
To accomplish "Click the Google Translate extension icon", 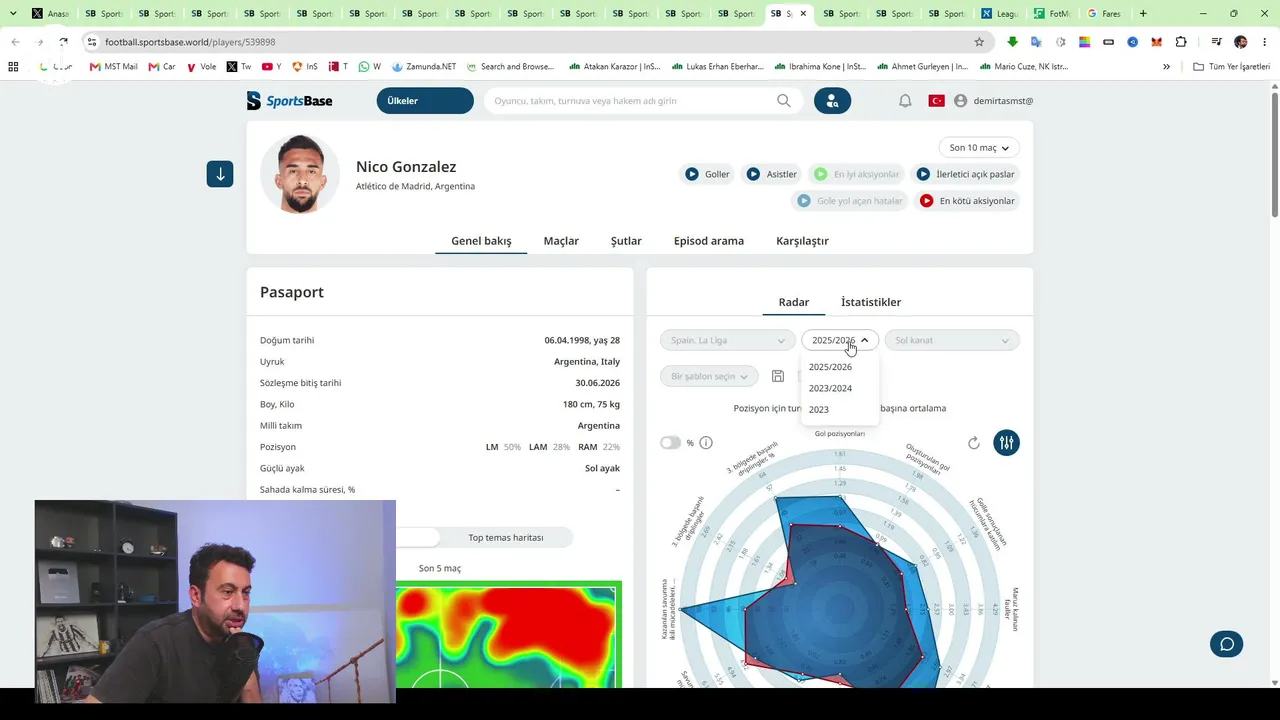I will pyautogui.click(x=1036, y=42).
